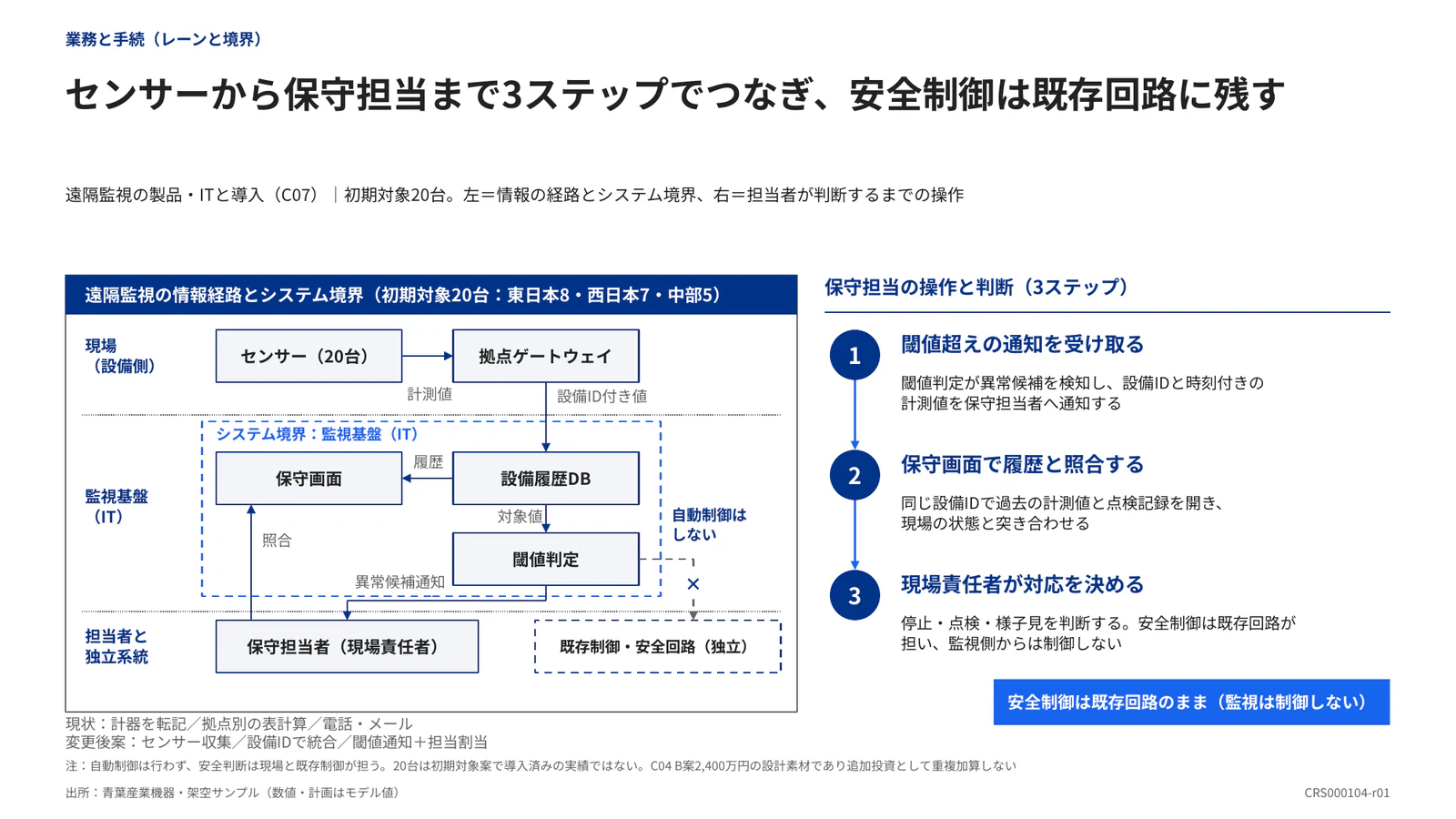Viewport: 1456px width, 819px height.
Task: Click the 対象値 label
Action: pyautogui.click(x=520, y=516)
